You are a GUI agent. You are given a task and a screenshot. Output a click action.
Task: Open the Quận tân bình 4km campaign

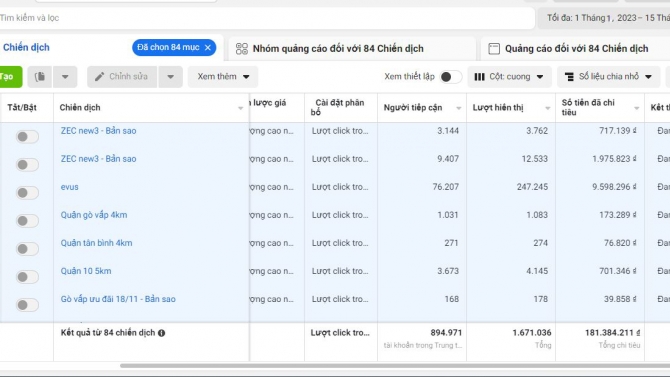96,243
